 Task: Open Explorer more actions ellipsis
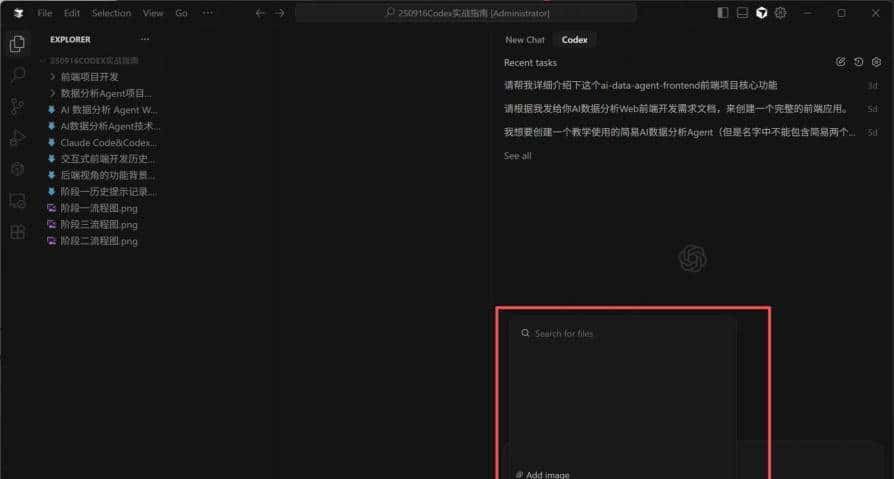[x=145, y=39]
